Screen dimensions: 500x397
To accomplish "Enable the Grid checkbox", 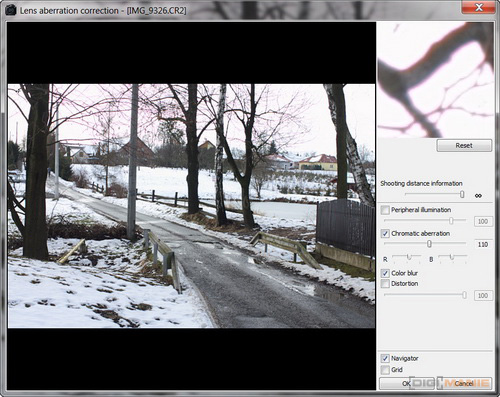I will coord(385,370).
